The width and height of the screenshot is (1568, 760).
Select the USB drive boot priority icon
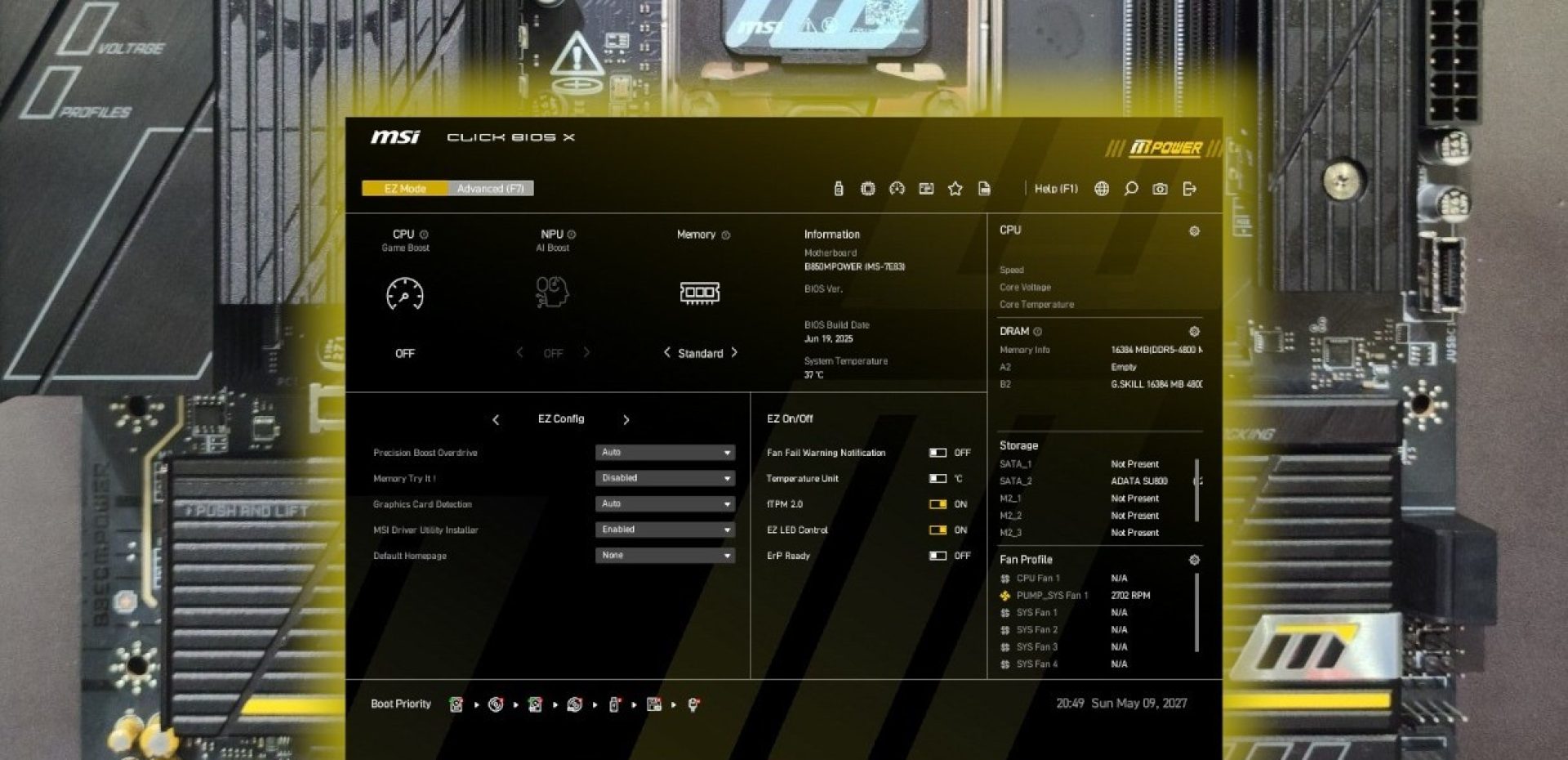click(614, 704)
